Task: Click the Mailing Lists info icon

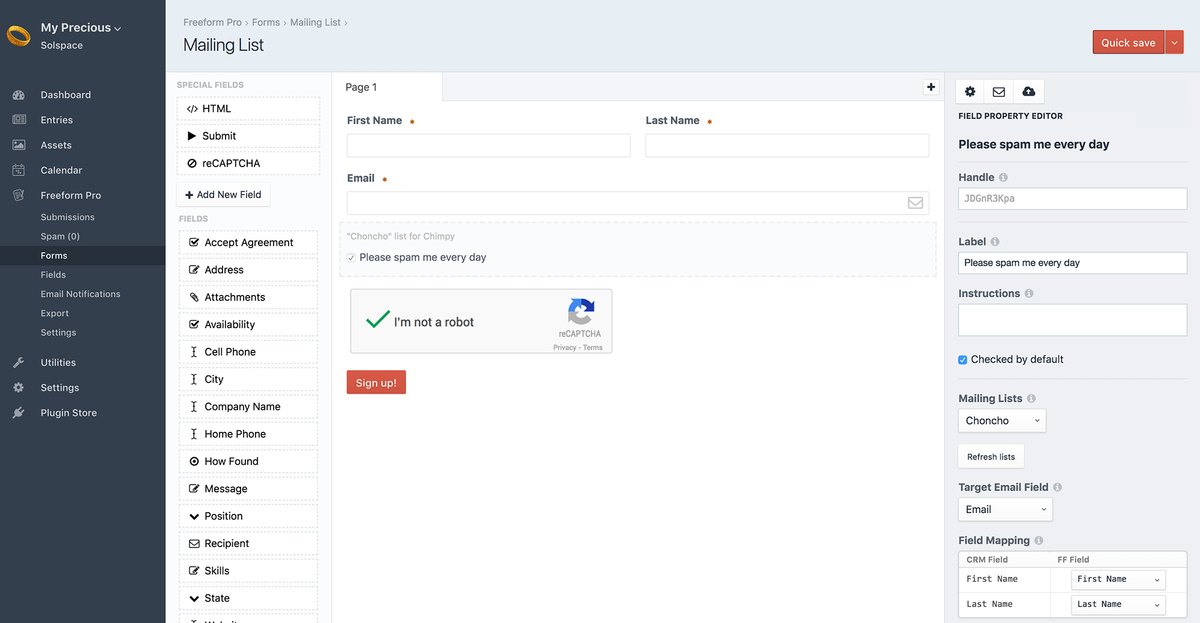Action: coord(1031,399)
